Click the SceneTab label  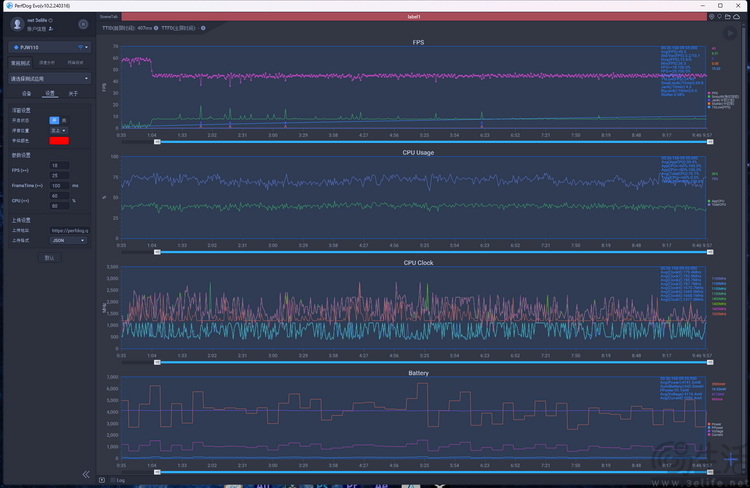109,17
